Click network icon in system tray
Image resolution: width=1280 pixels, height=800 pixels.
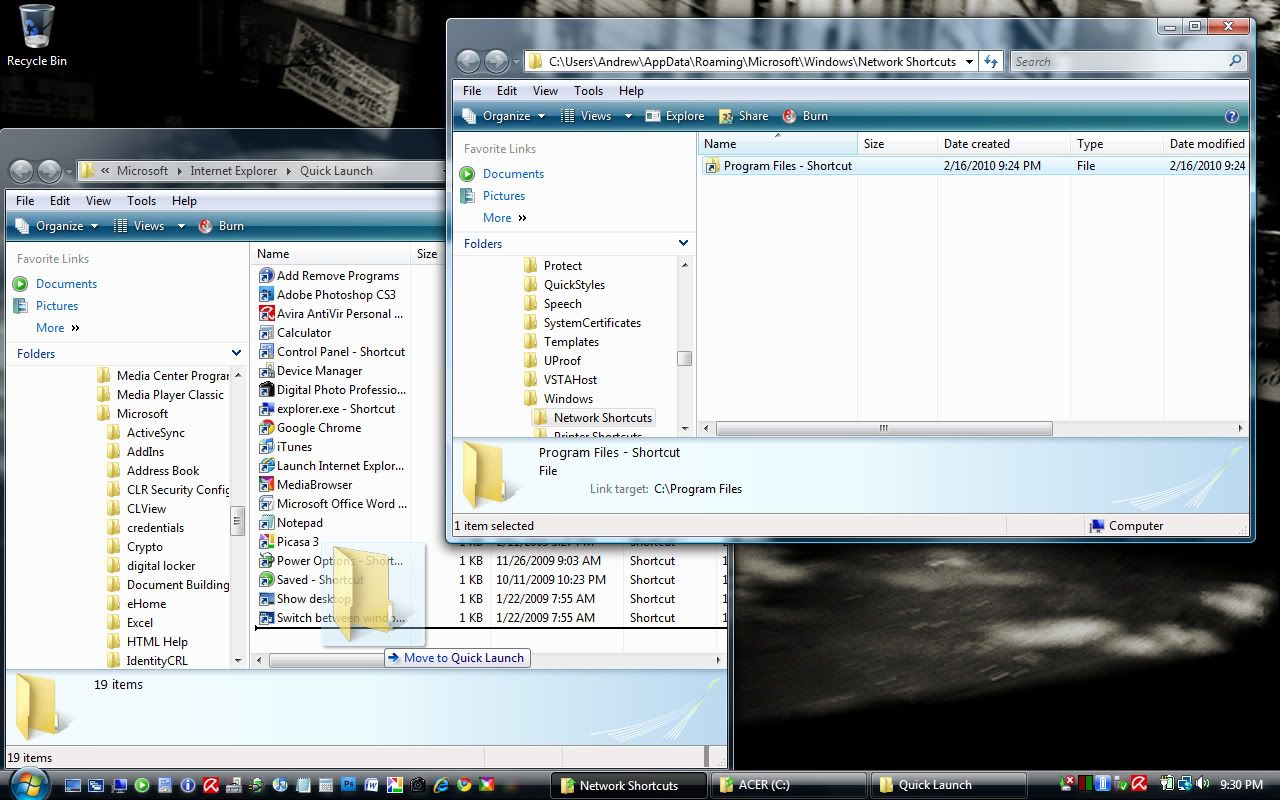(1185, 783)
